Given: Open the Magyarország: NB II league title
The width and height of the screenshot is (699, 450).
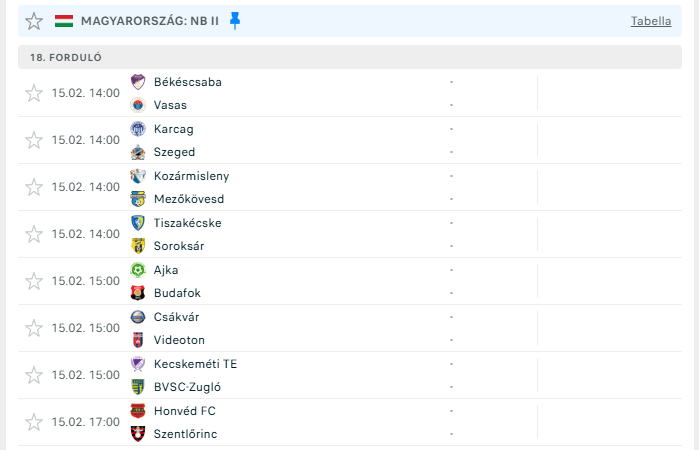Looking at the screenshot, I should pyautogui.click(x=150, y=21).
